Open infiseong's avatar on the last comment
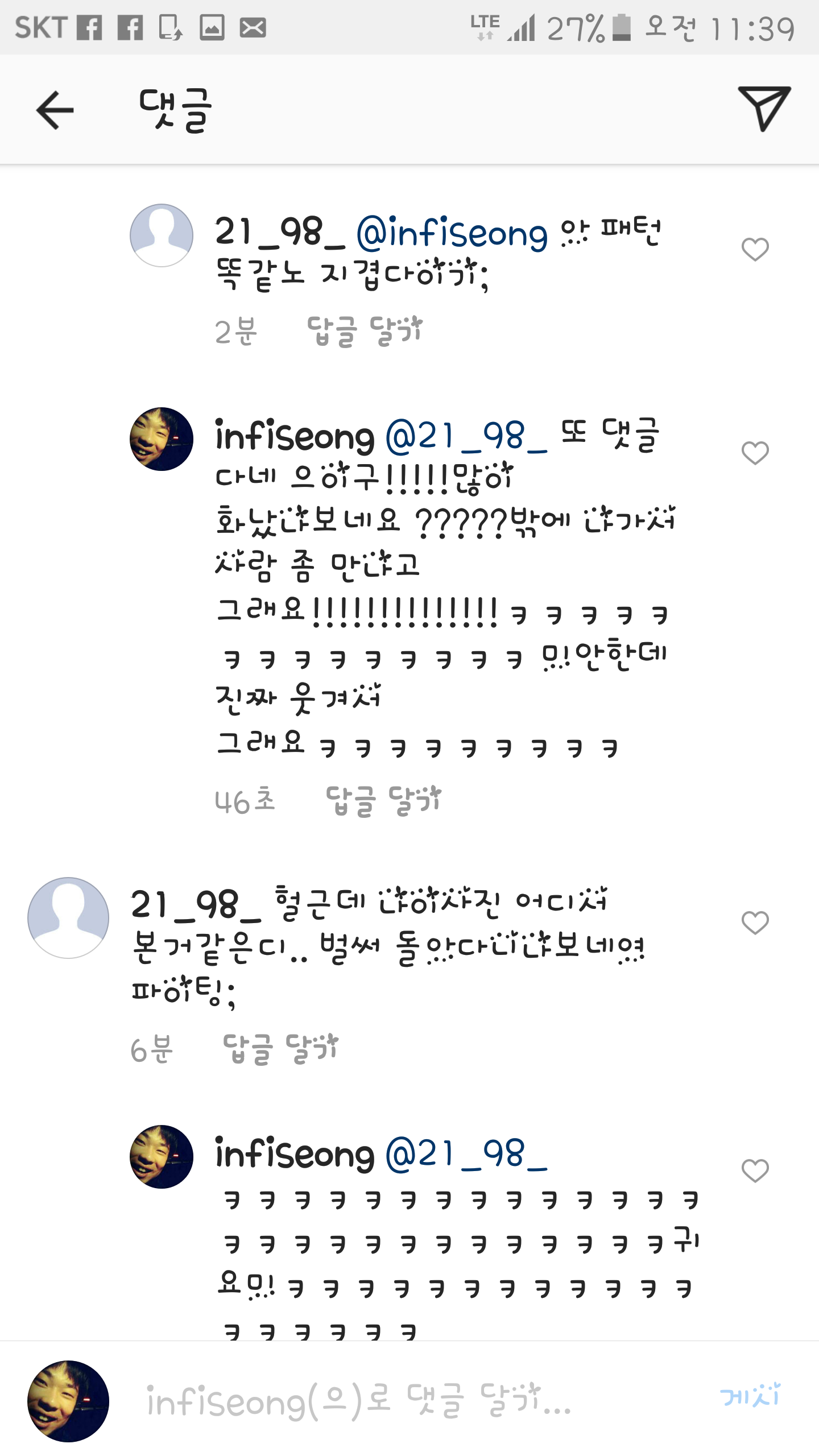The height and width of the screenshot is (1456, 819). [162, 1157]
